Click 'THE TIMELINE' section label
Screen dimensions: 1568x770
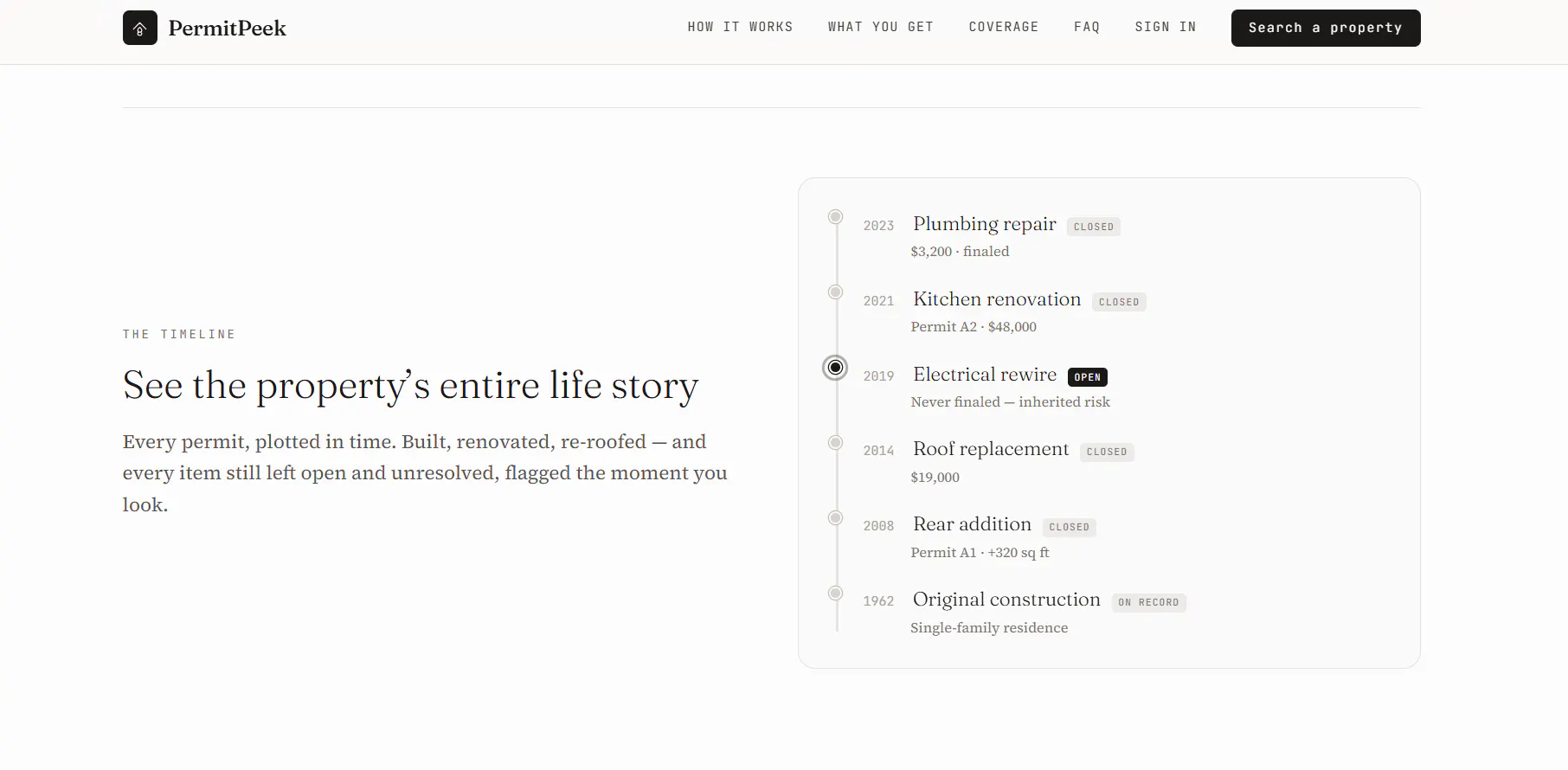pos(179,334)
